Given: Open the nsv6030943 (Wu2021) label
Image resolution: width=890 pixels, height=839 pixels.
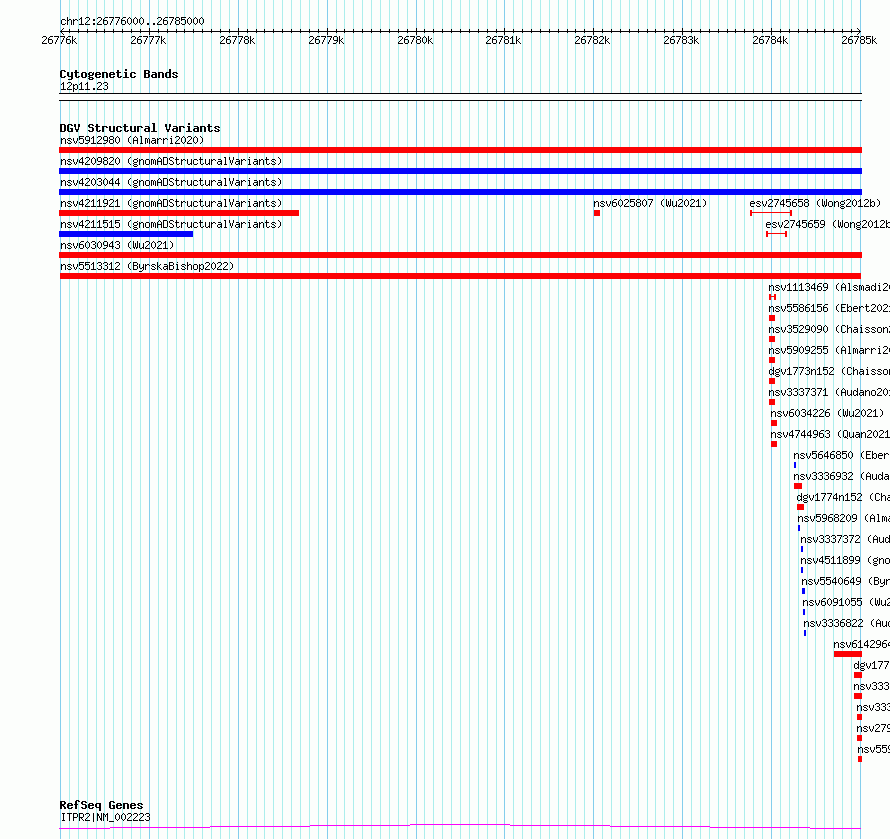Looking at the screenshot, I should (x=117, y=245).
